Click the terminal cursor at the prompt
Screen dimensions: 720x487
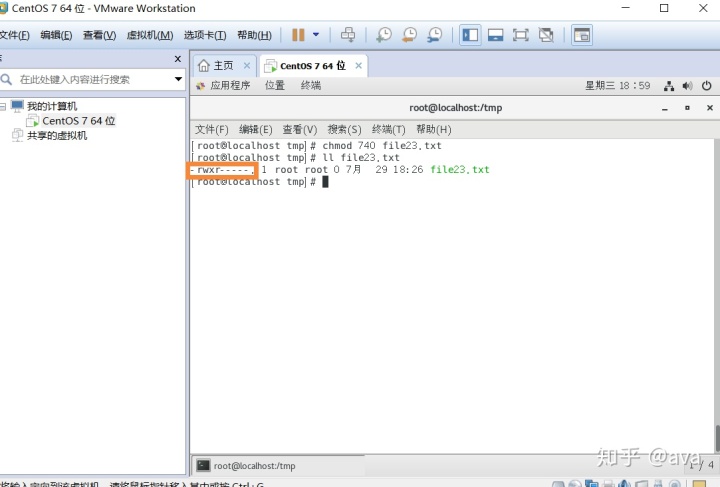(x=325, y=182)
